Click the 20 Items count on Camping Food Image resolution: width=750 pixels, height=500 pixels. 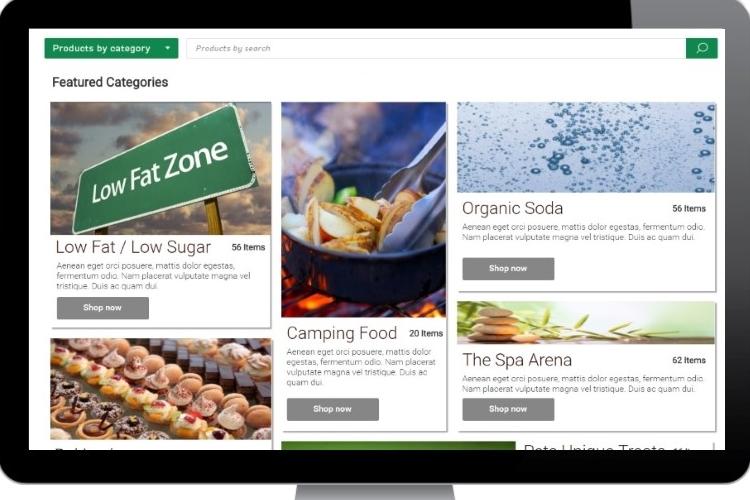point(426,333)
